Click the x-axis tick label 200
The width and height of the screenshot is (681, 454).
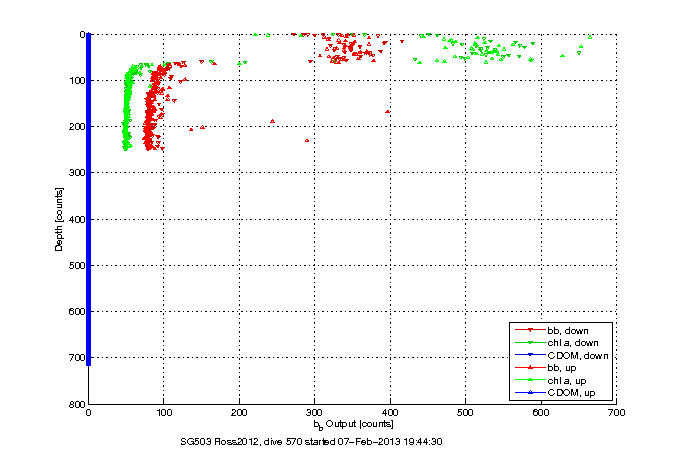coord(239,413)
